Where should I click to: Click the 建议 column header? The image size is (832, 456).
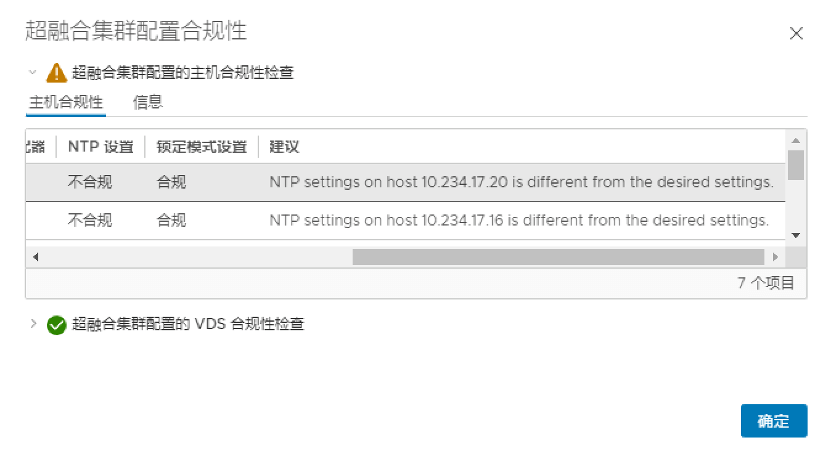284,147
